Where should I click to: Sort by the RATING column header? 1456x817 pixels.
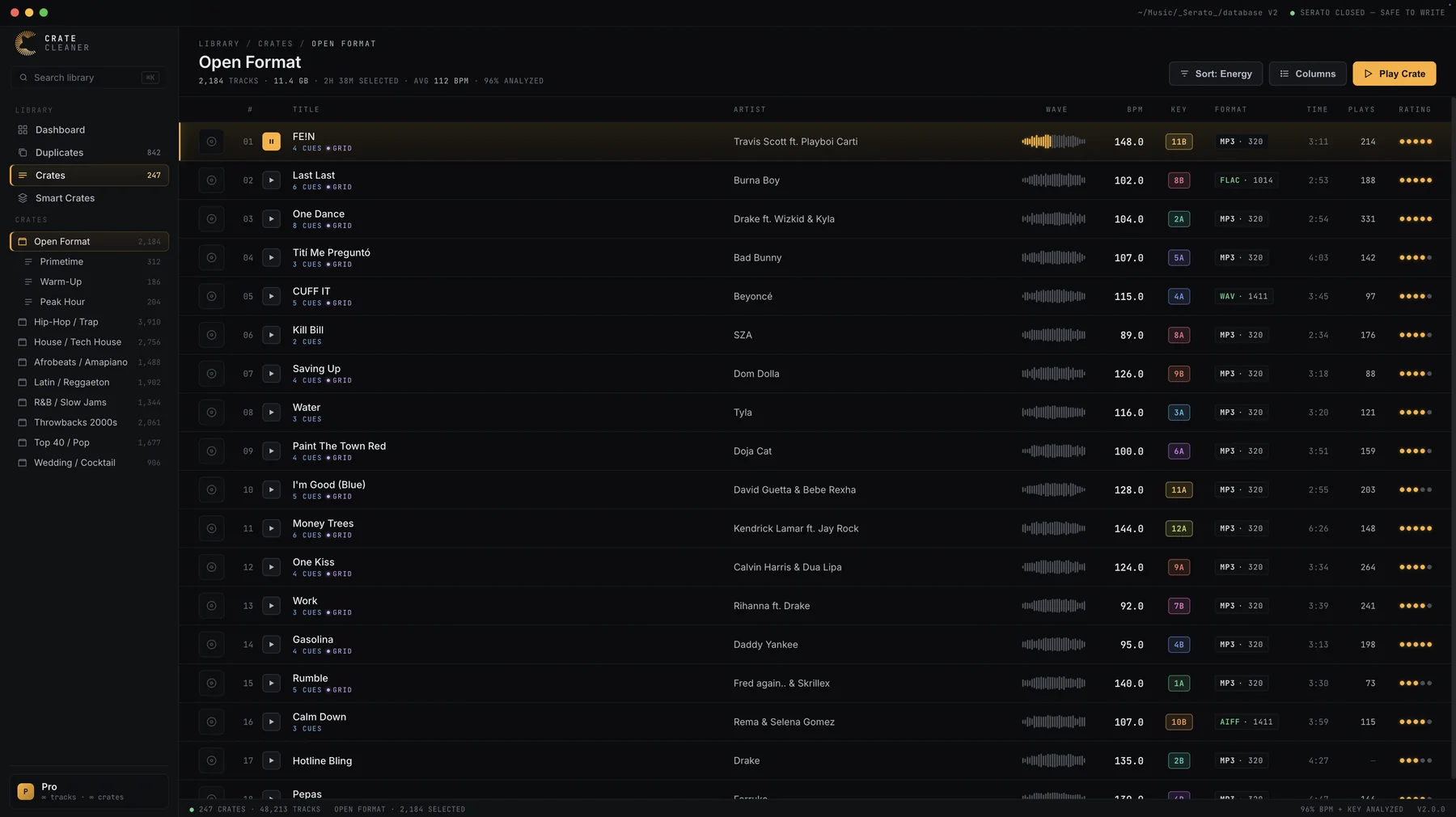coord(1415,109)
